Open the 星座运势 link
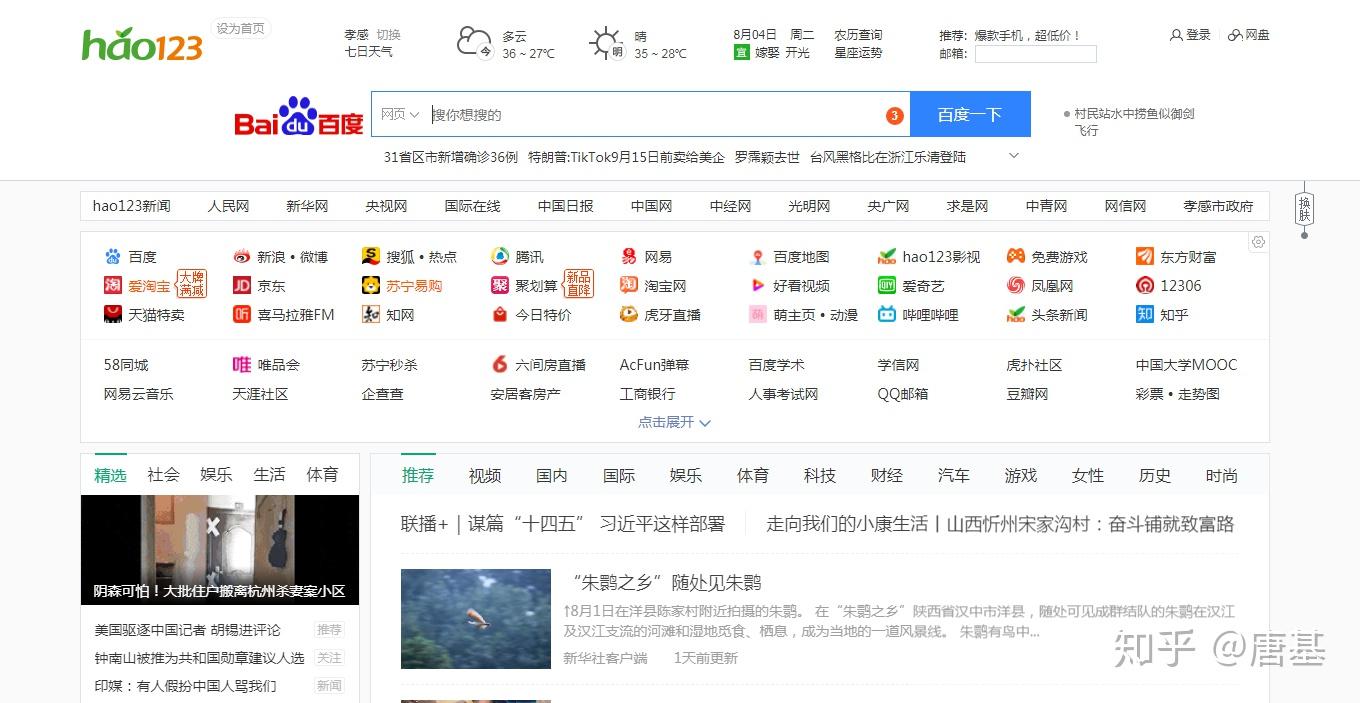The width and height of the screenshot is (1360, 703). [x=859, y=52]
